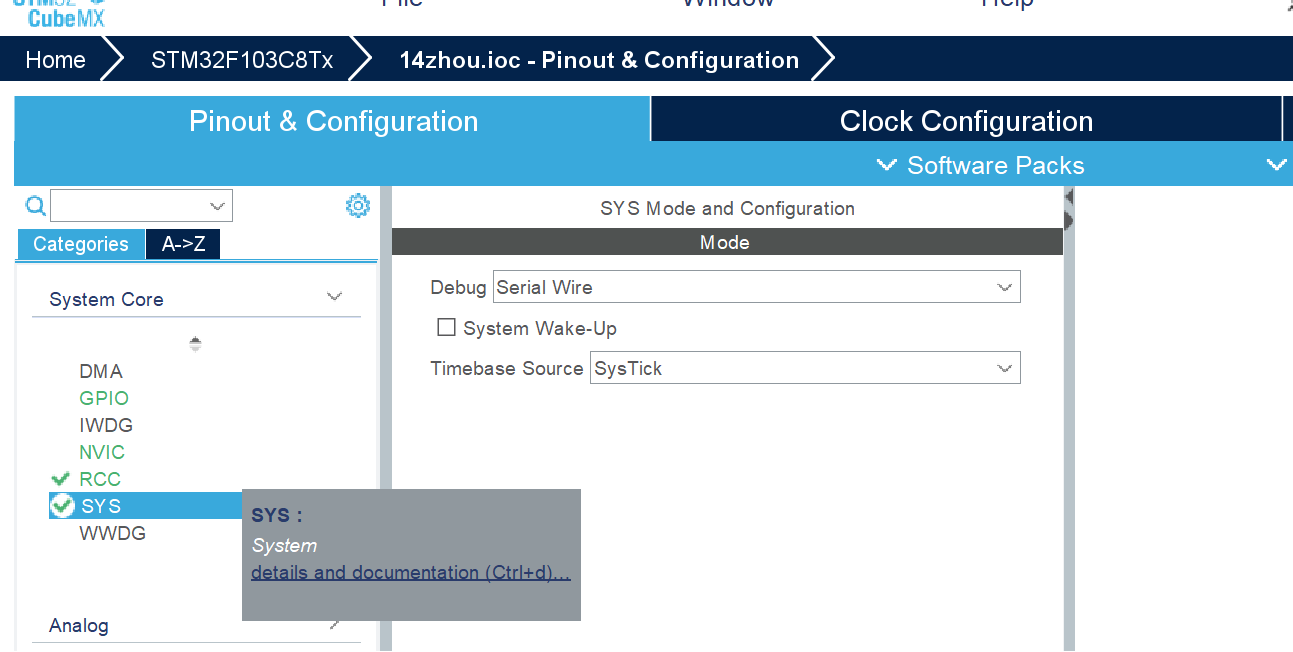Select IWDG in System Core list
Viewport: 1293px width, 652px height.
(x=106, y=425)
